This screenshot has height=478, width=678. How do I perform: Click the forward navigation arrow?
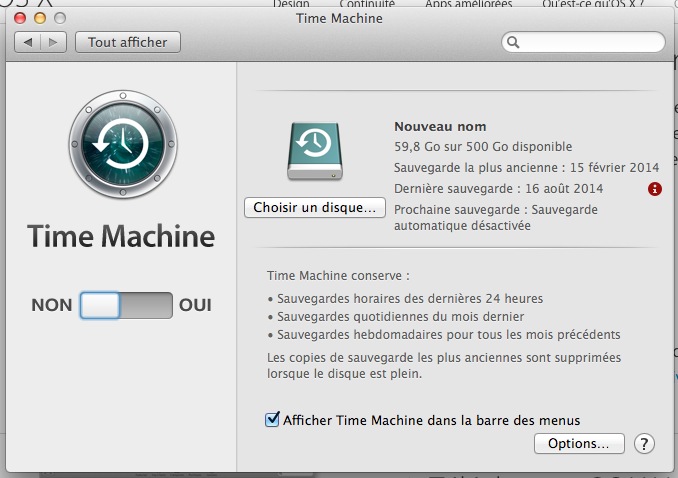[54, 42]
